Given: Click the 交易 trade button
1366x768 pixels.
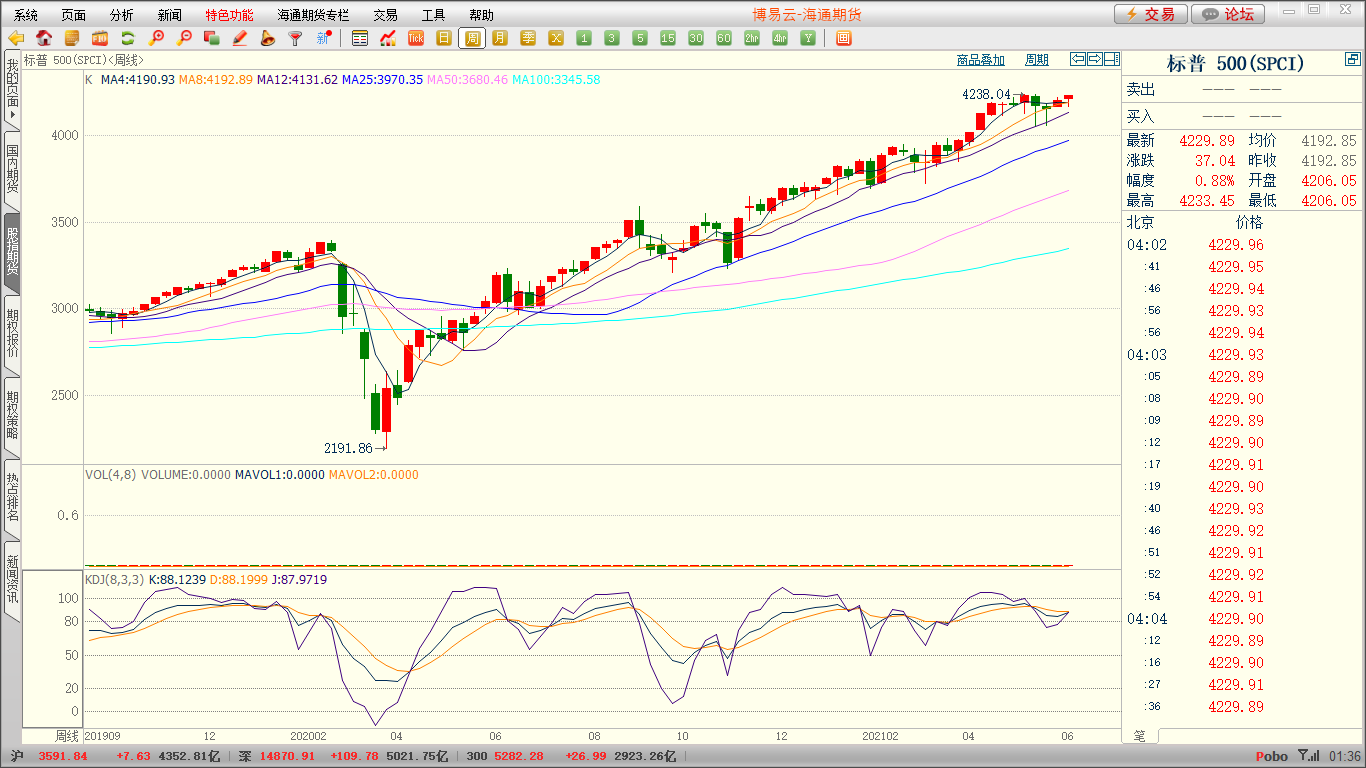Looking at the screenshot, I should pyautogui.click(x=1151, y=14).
